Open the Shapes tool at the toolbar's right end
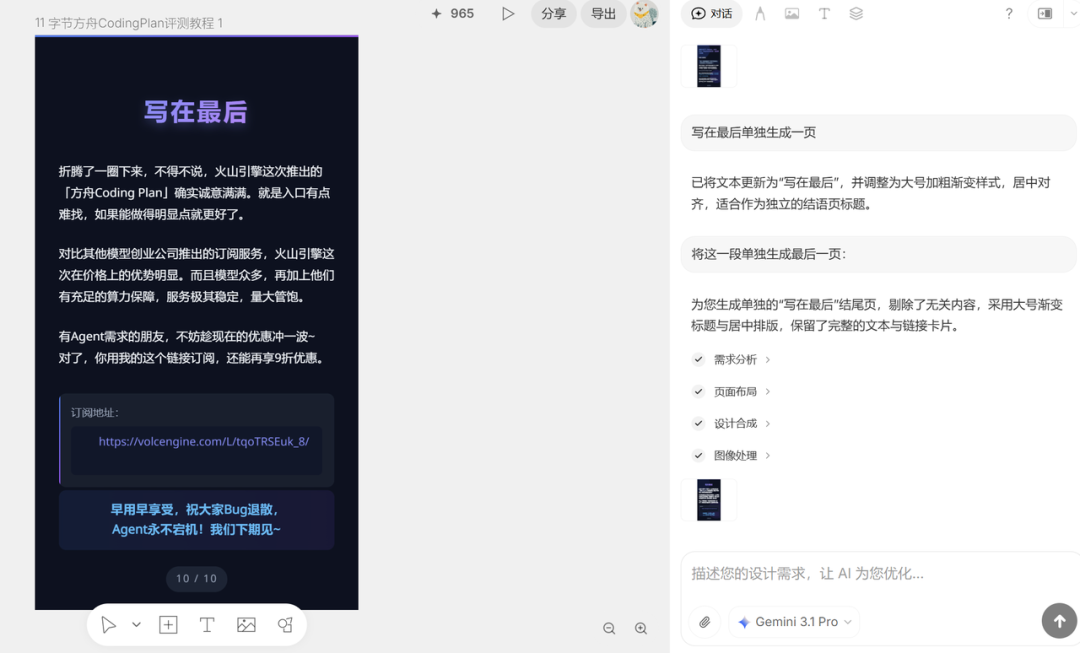 click(x=284, y=624)
